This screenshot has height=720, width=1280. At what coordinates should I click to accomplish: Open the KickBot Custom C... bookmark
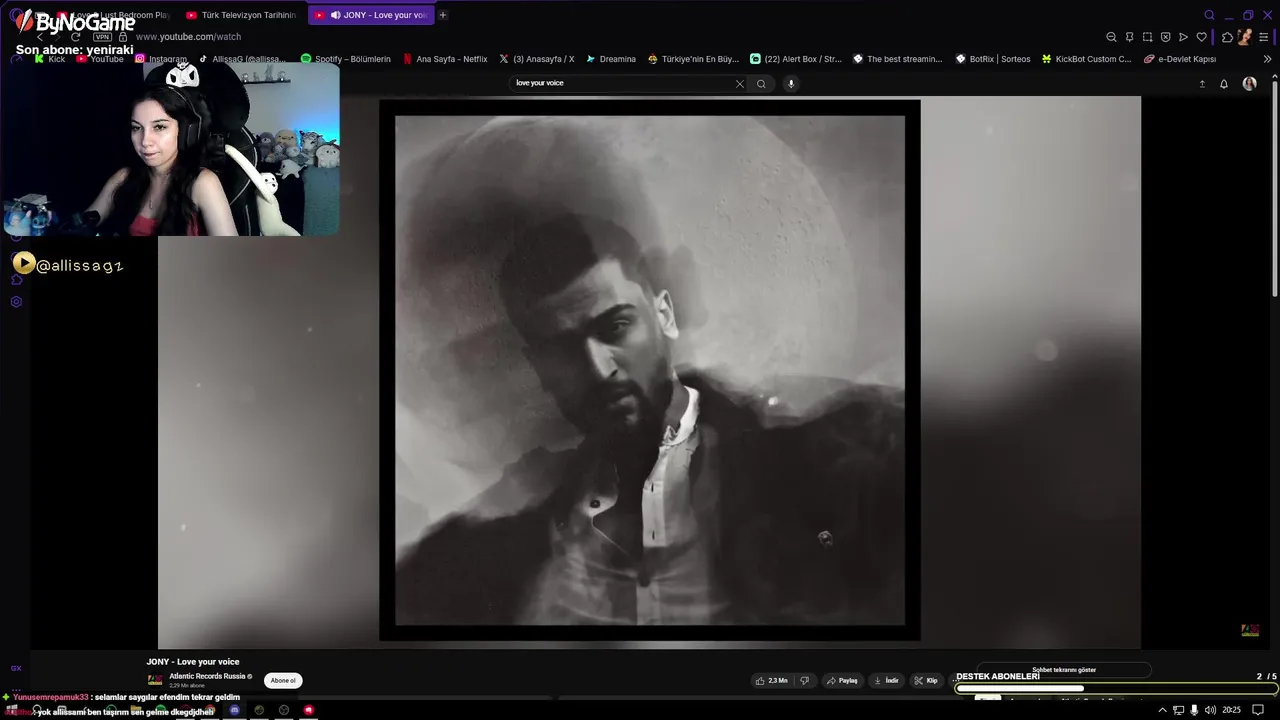point(1087,59)
